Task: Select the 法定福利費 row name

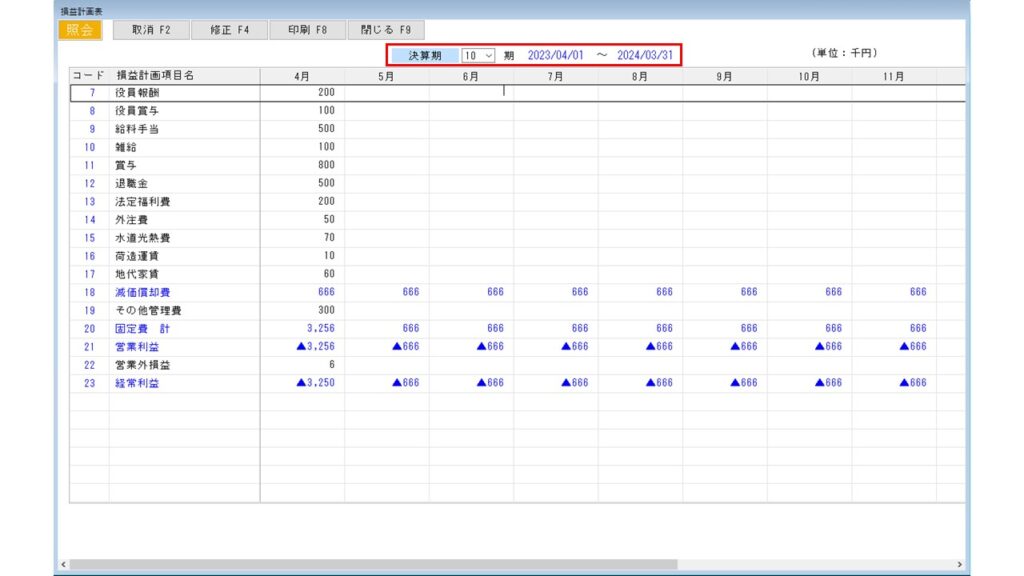Action: point(142,202)
